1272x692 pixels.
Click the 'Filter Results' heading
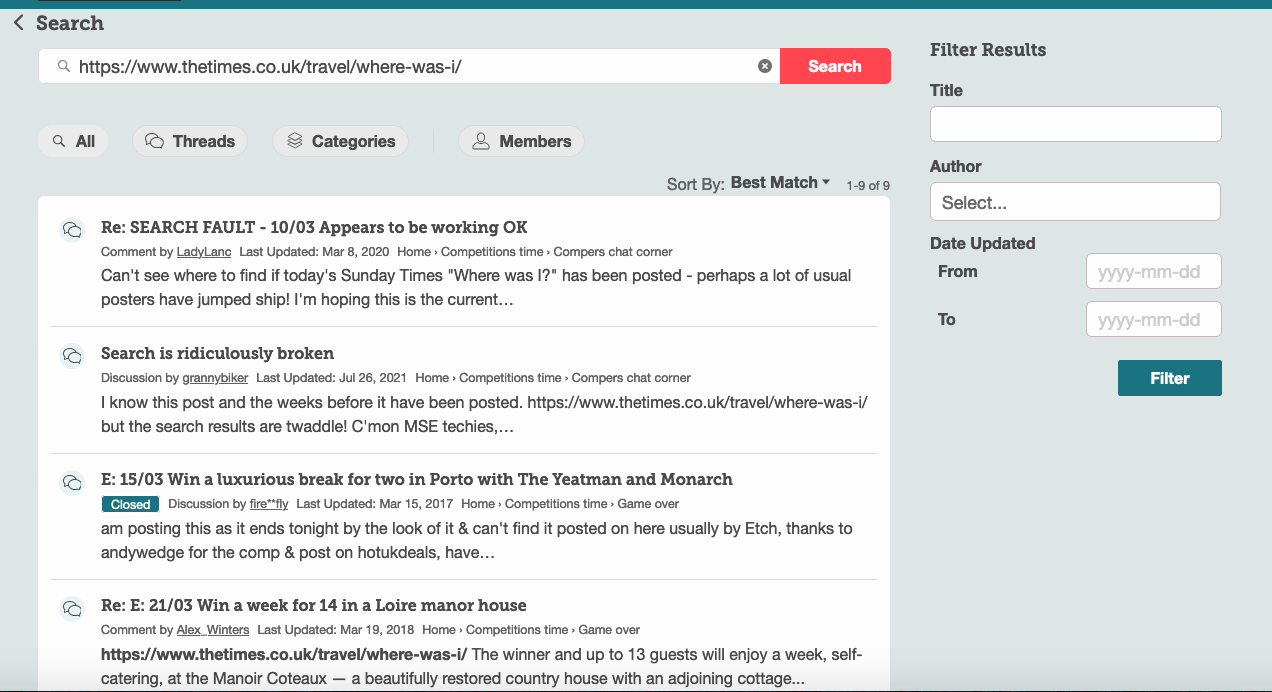(988, 50)
